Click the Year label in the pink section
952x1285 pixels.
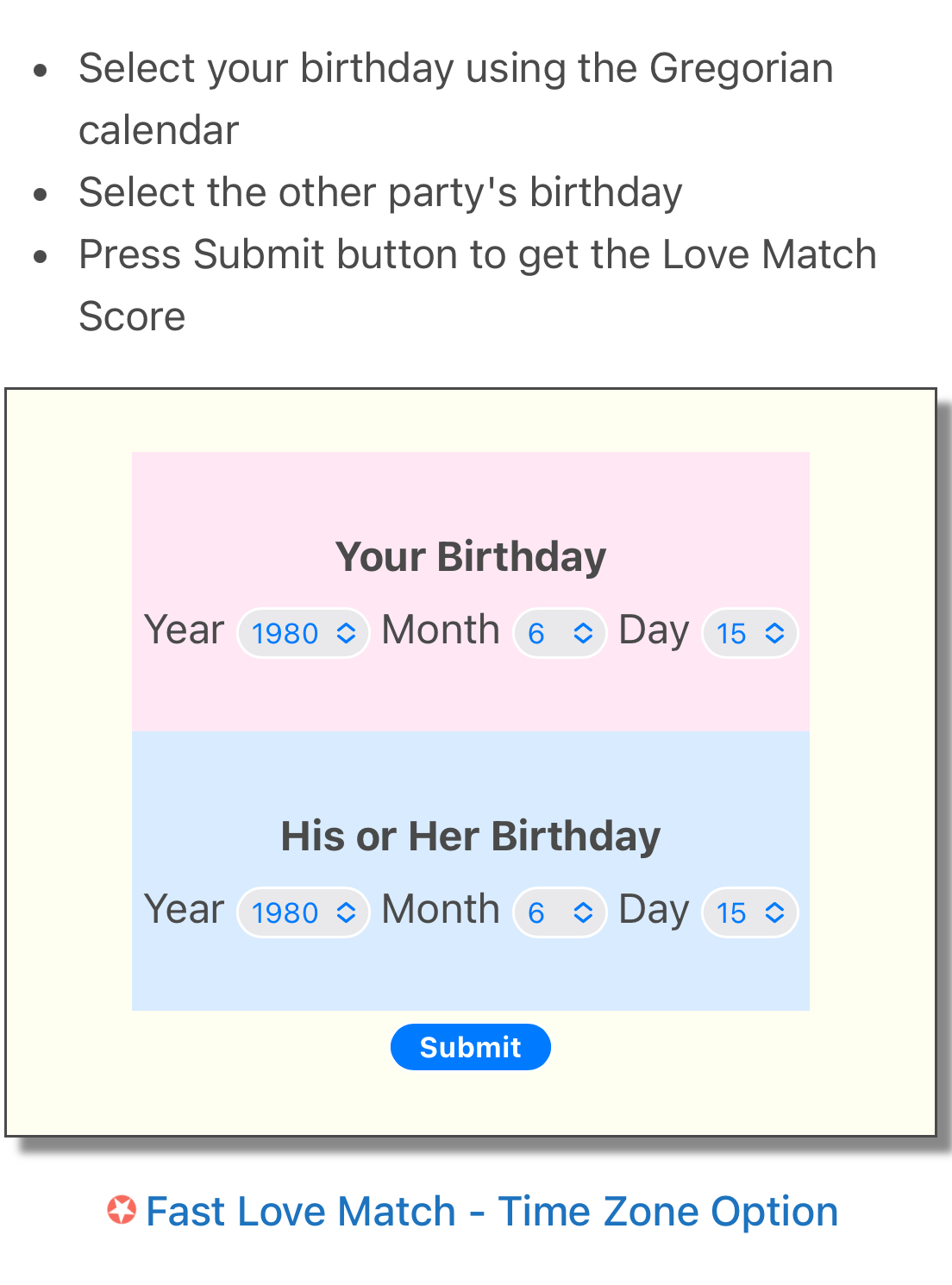[x=184, y=630]
